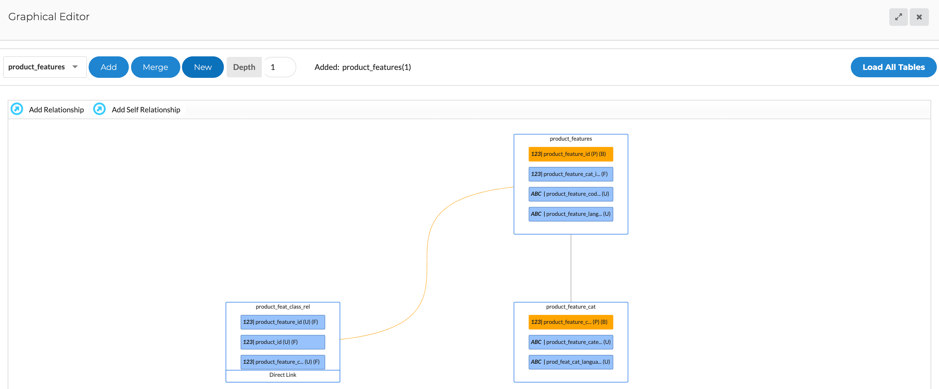Click the Graphical Editor title text
Image resolution: width=939 pixels, height=389 pixels.
pos(49,17)
